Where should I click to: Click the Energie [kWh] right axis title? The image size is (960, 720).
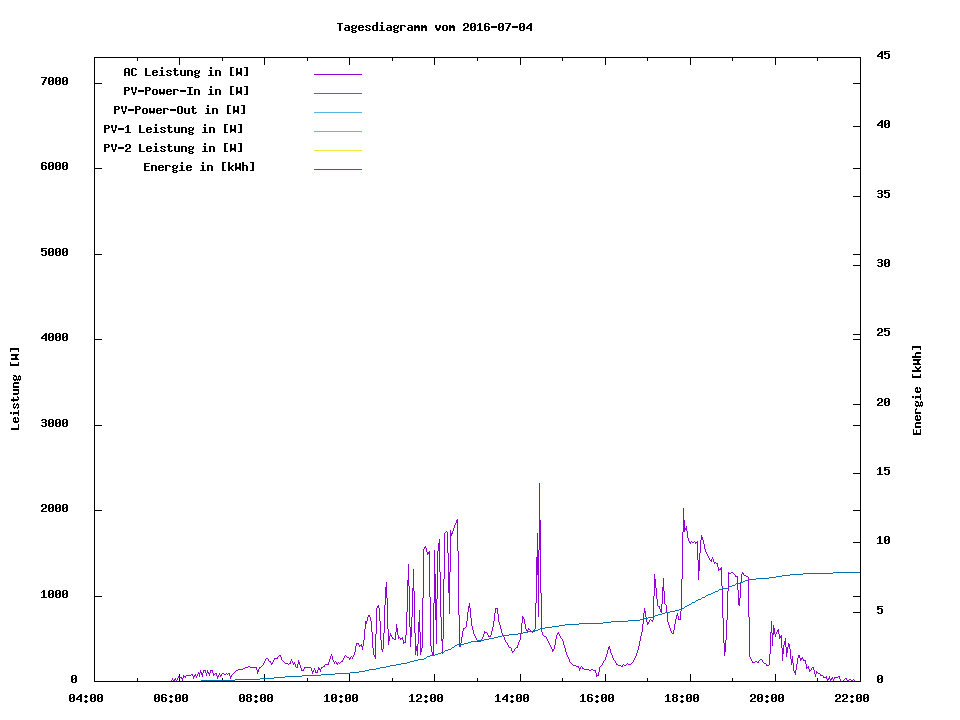click(x=917, y=390)
